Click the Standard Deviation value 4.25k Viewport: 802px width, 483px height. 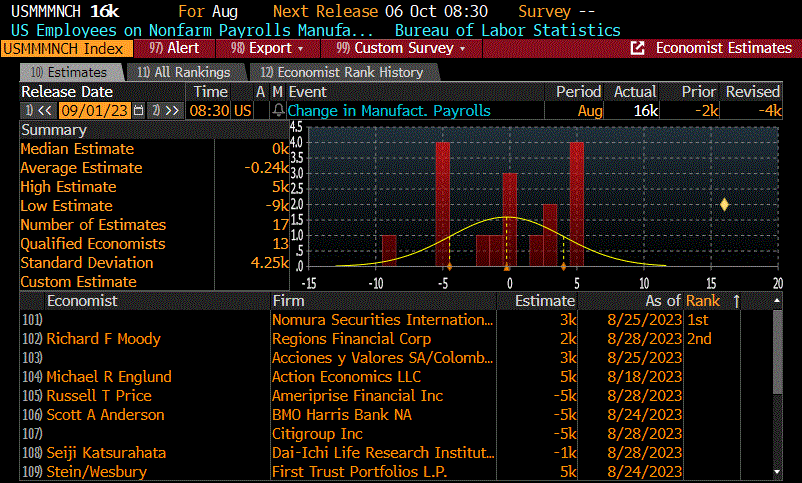(x=270, y=262)
